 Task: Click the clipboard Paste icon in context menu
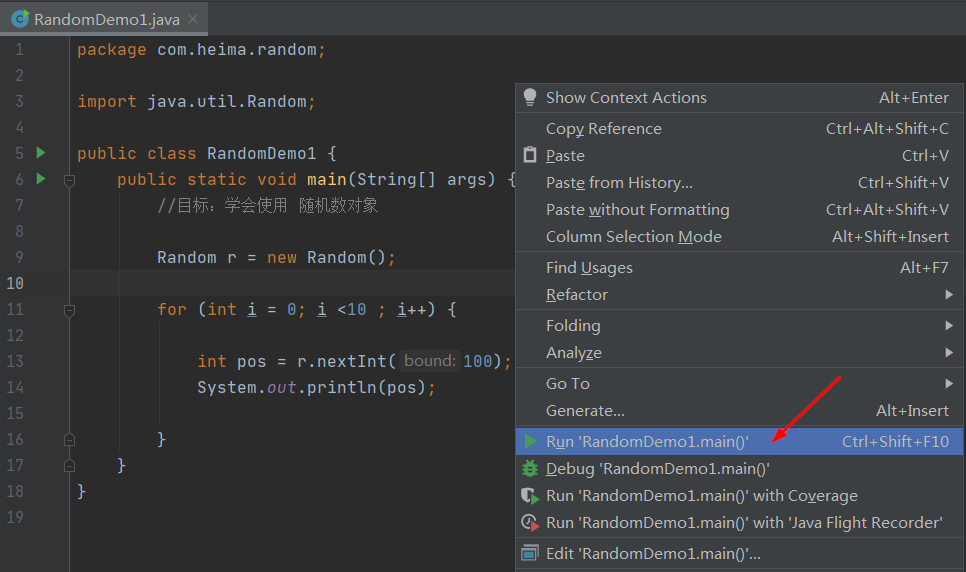(530, 156)
